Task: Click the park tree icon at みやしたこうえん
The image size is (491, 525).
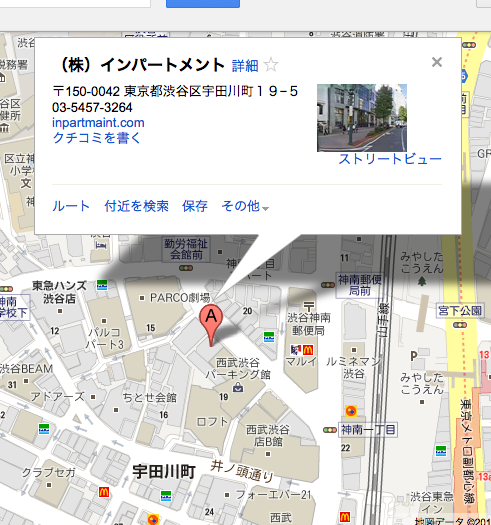Action: point(422,281)
